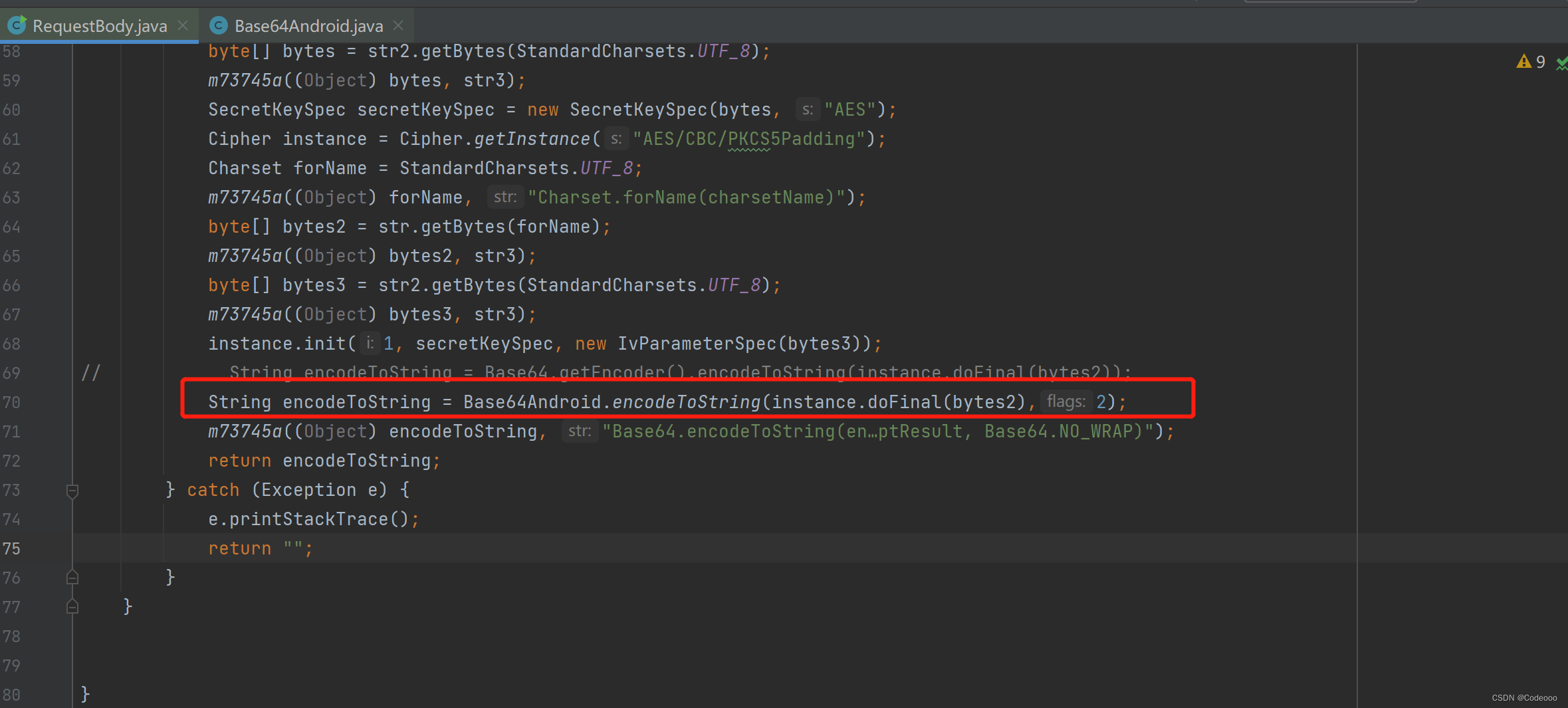Click the forName variable on line 62
Screen dimensions: 1568x708
click(x=330, y=168)
